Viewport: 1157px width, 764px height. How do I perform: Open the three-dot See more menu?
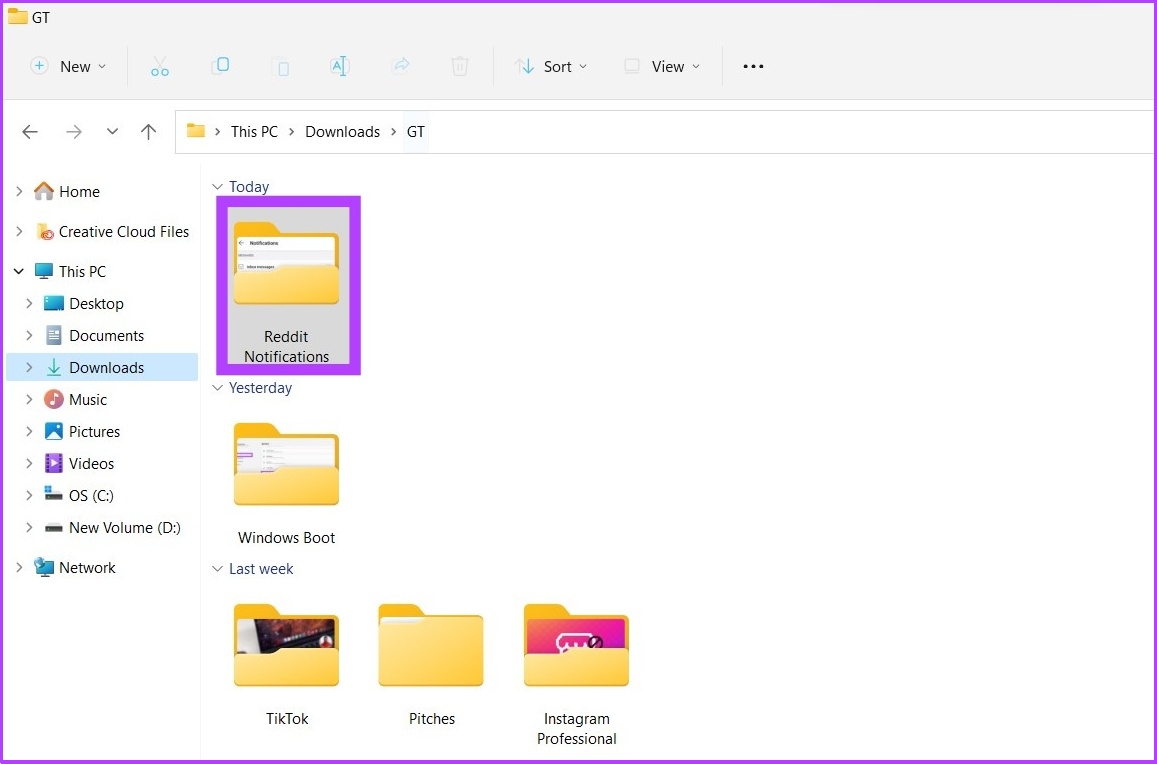point(753,66)
